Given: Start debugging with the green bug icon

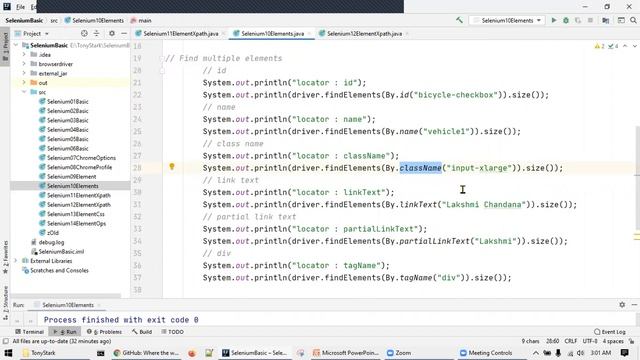Looking at the screenshot, I should point(566,20).
